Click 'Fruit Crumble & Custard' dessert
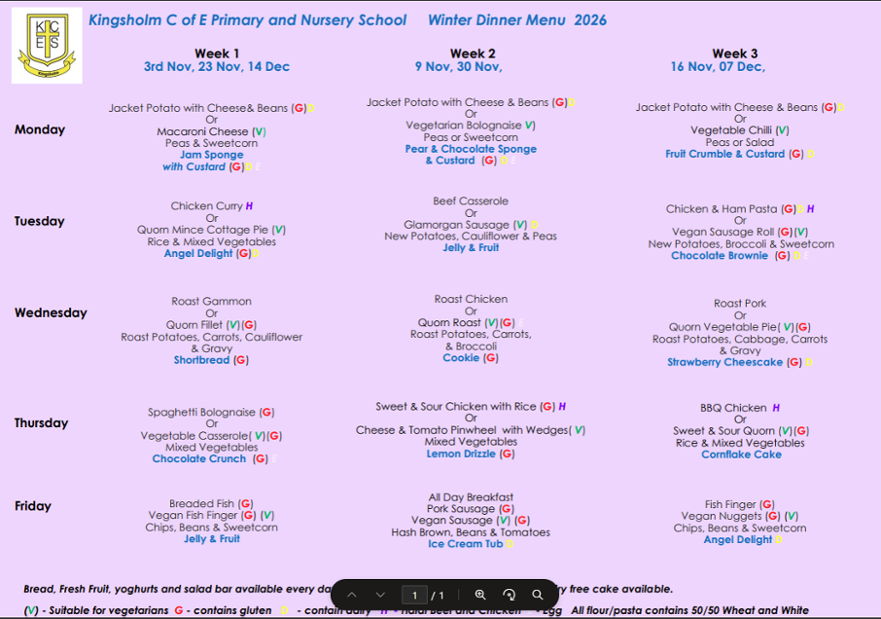881x619 pixels. (725, 154)
